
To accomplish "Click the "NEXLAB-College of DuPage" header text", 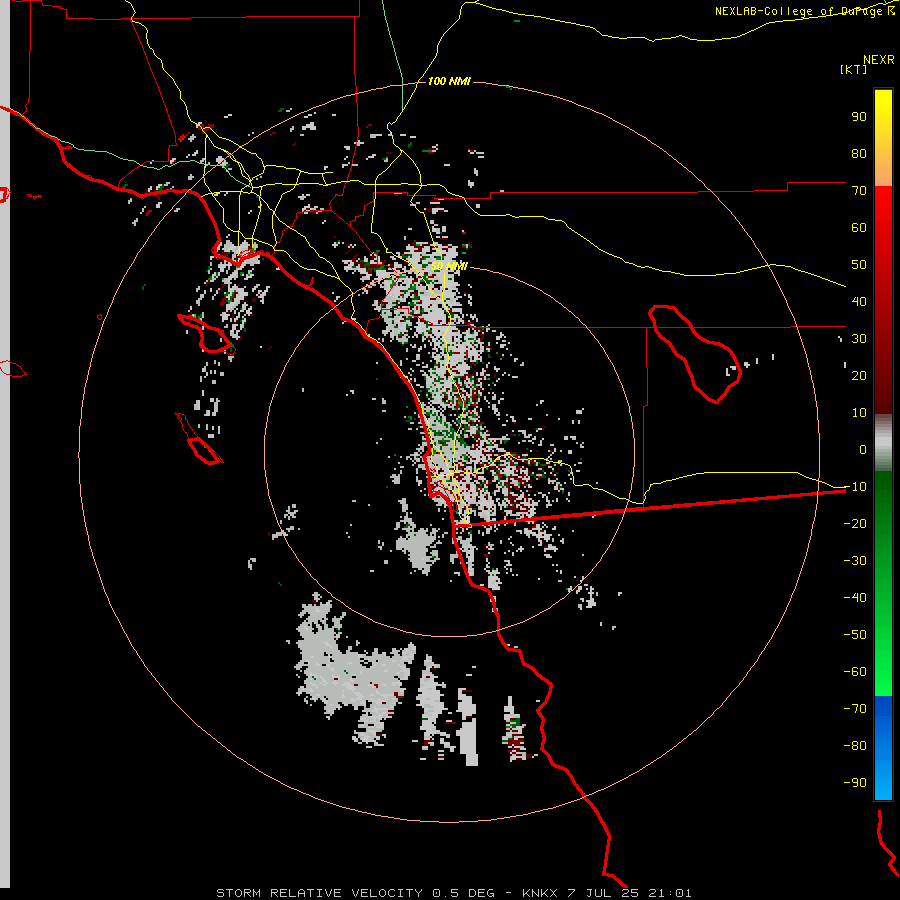I will pos(800,11).
